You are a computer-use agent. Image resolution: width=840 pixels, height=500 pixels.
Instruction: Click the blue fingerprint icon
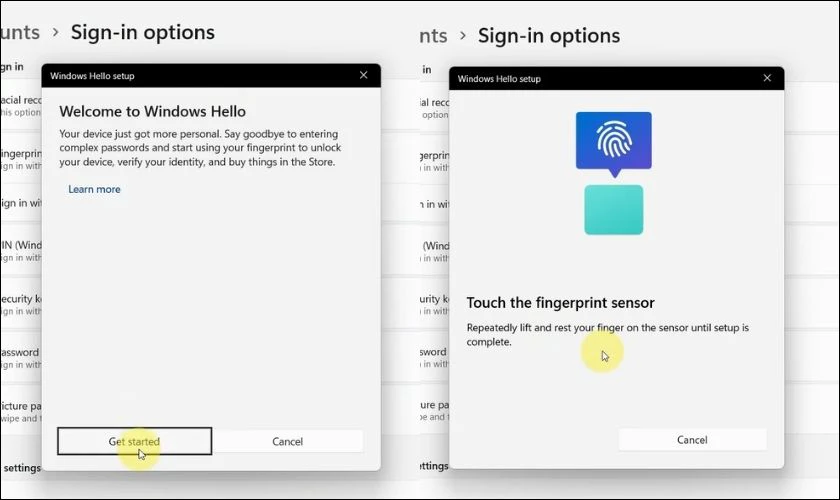614,144
